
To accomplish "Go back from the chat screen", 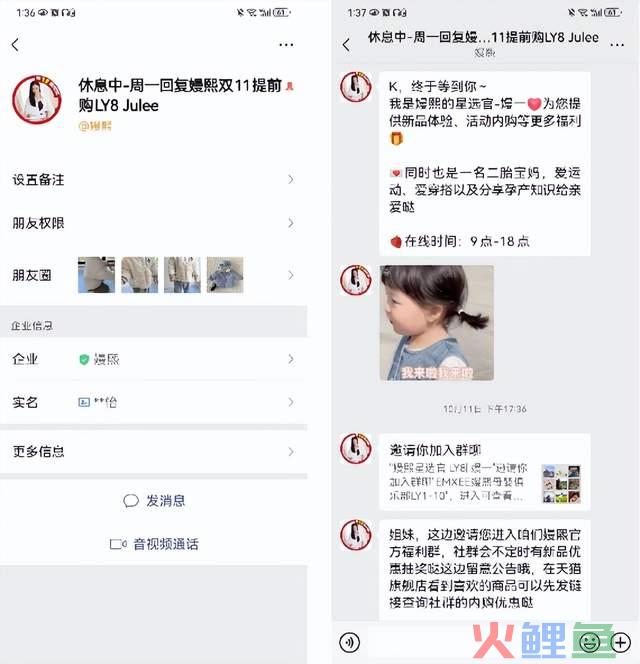I will [x=346, y=44].
